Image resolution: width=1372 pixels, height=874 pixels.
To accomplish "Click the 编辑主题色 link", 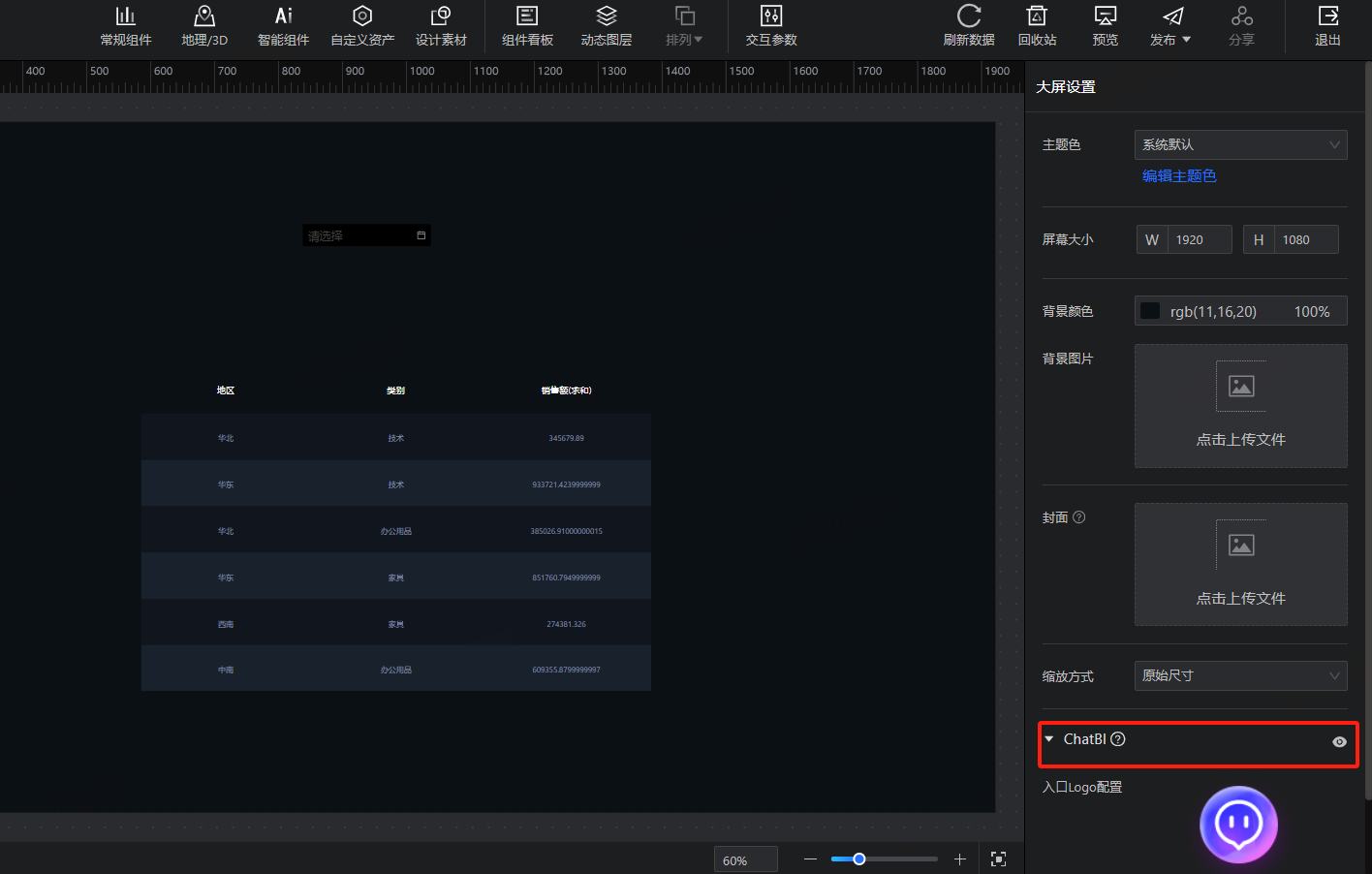I will tap(1179, 176).
